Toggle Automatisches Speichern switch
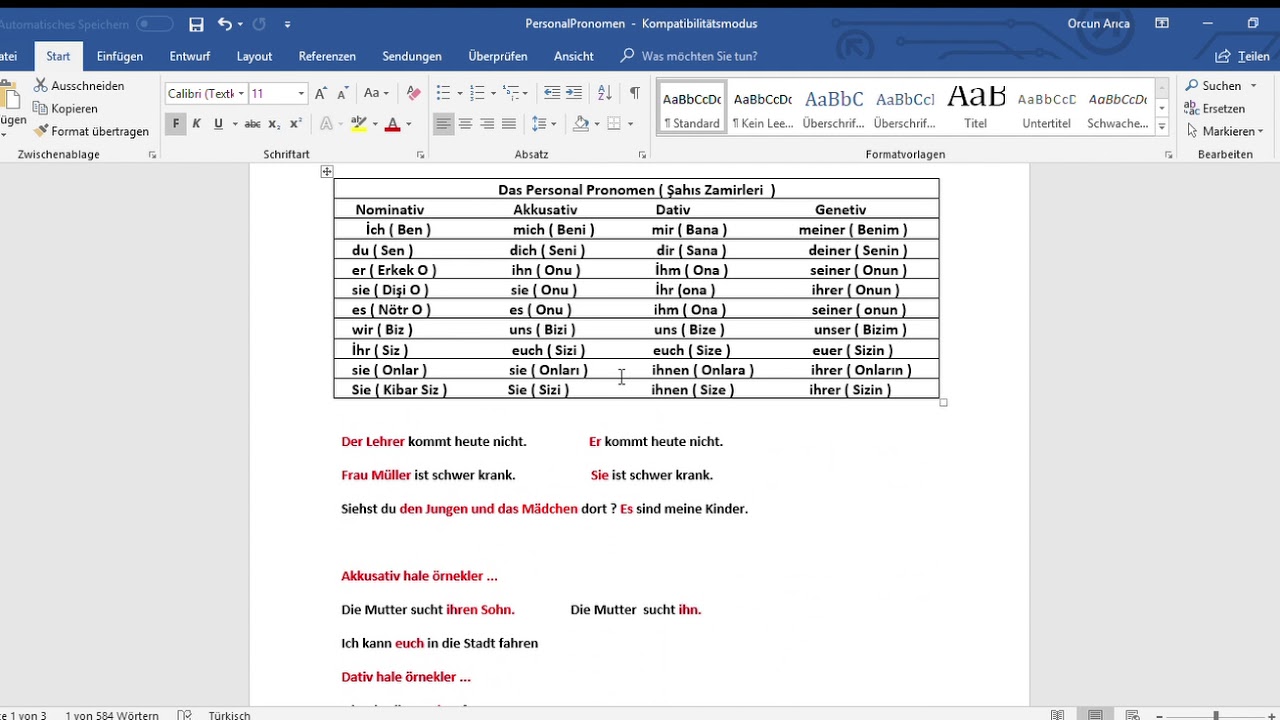Screen dimensions: 1280x720 [x=154, y=24]
